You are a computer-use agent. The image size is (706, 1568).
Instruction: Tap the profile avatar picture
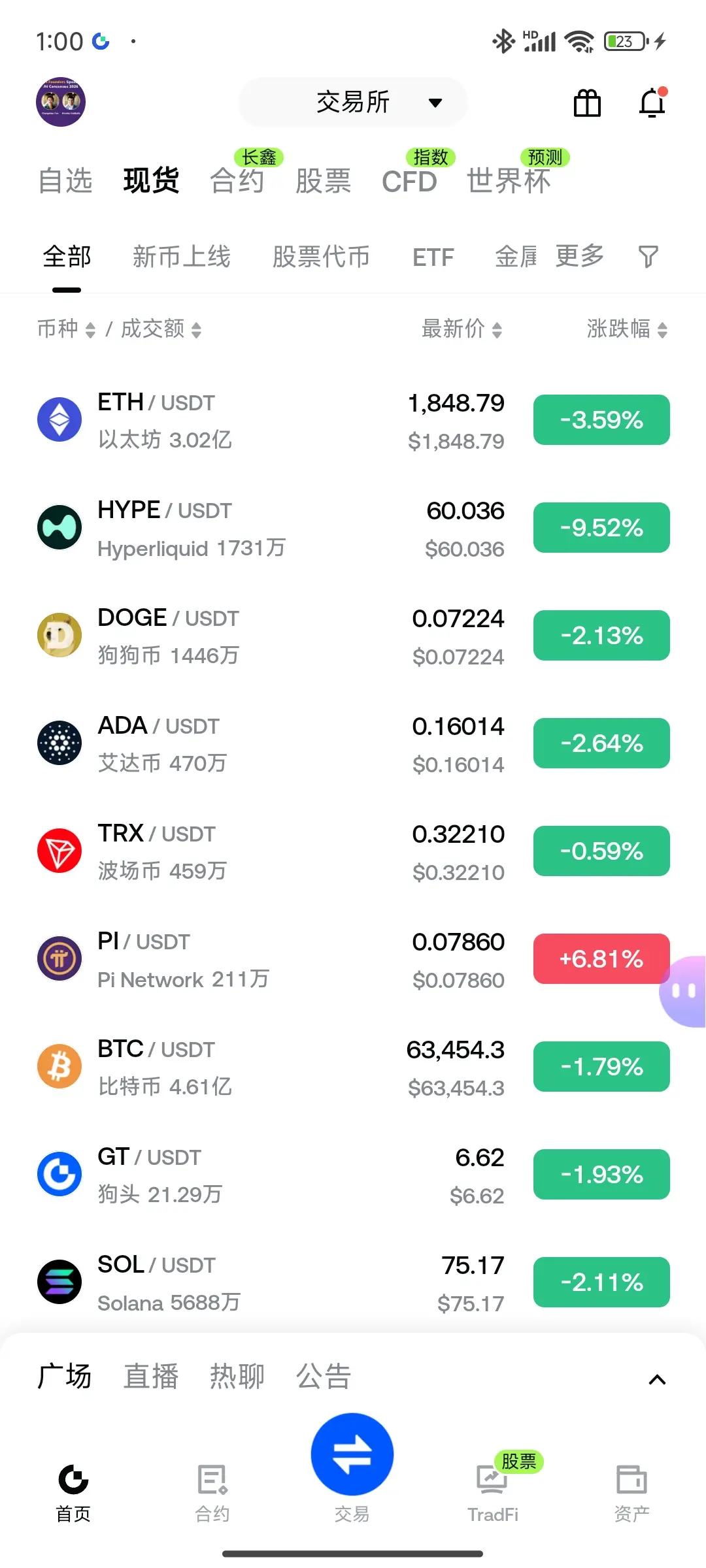pyautogui.click(x=61, y=102)
